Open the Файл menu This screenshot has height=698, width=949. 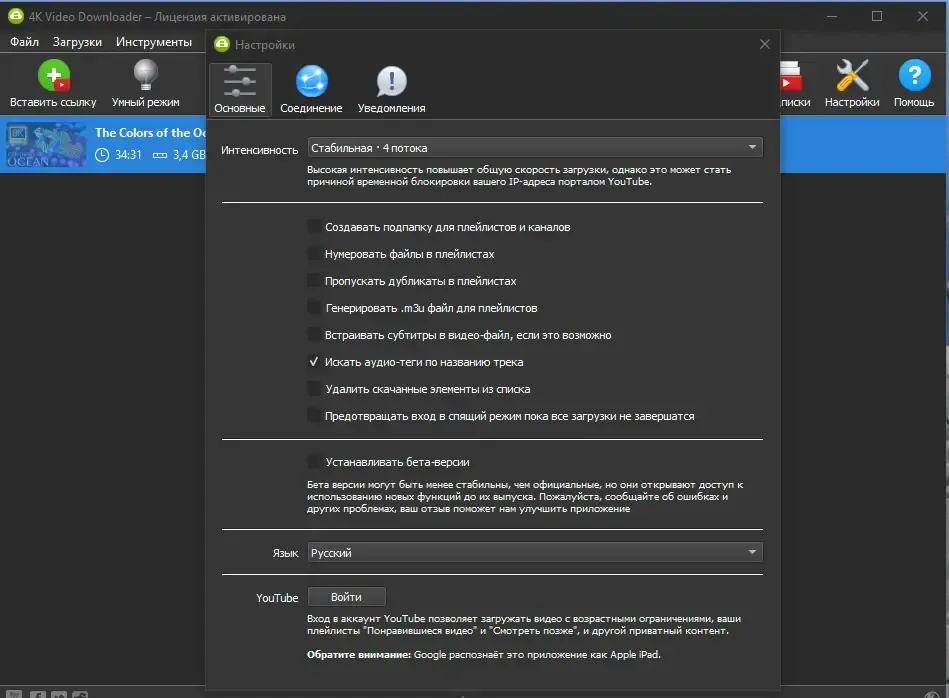24,42
